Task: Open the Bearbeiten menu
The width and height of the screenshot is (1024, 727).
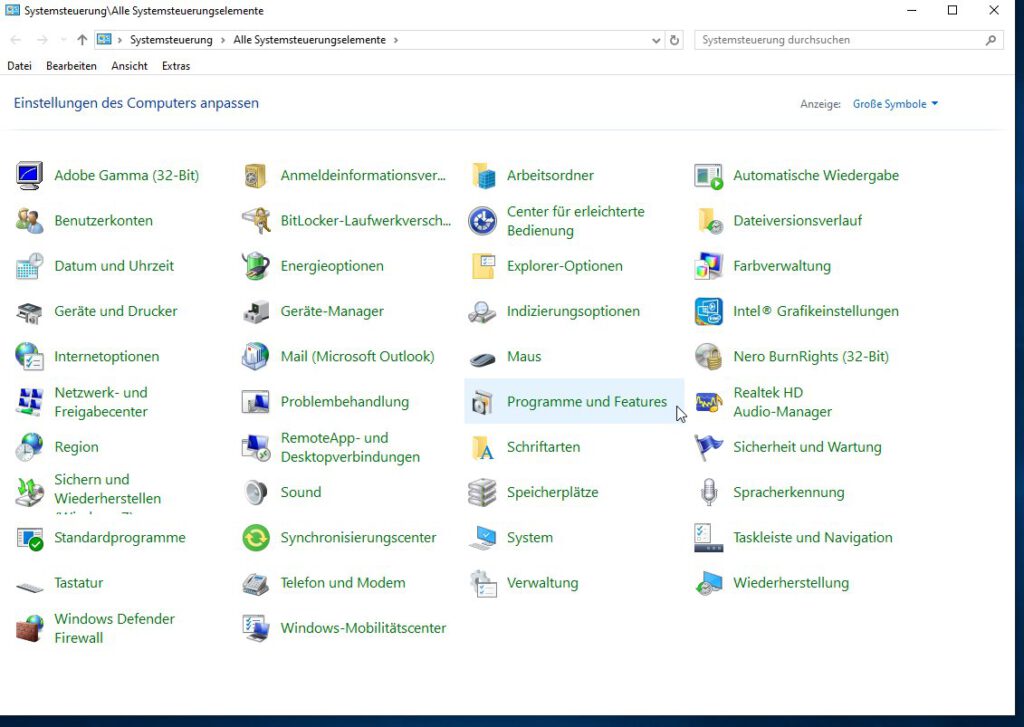Action: 71,66
